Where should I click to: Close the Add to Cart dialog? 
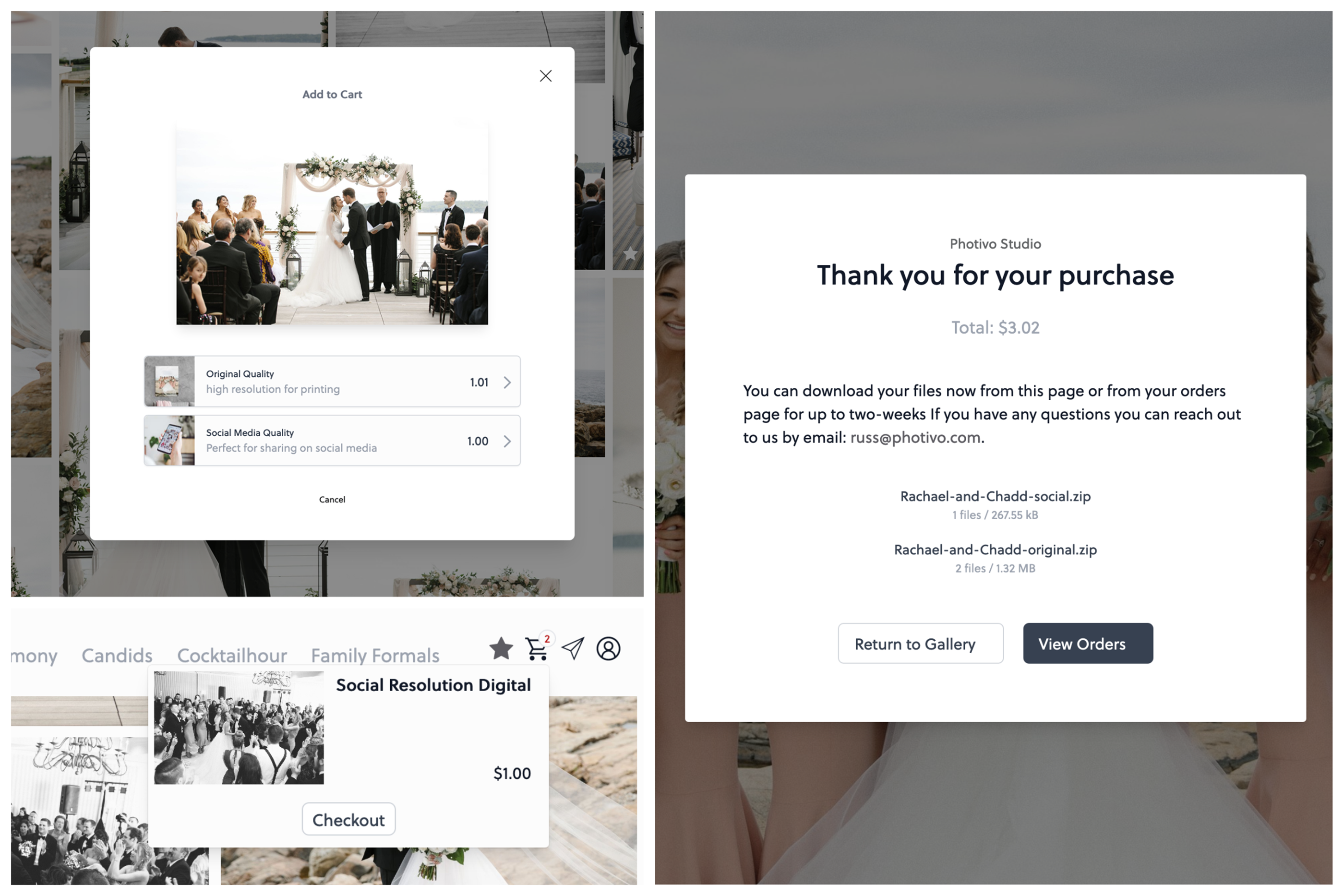click(546, 76)
